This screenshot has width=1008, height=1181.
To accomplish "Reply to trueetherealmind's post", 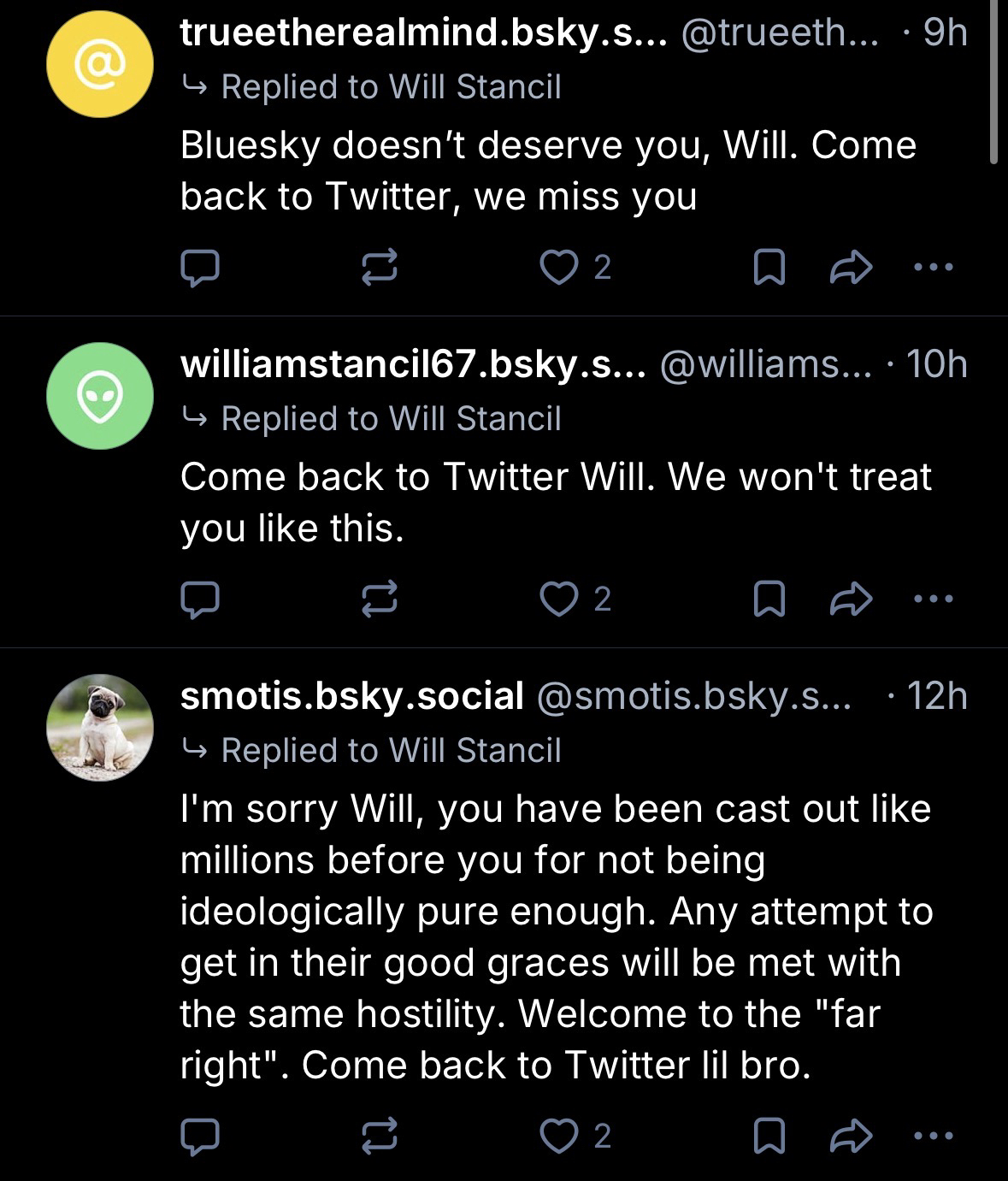I will (x=200, y=268).
